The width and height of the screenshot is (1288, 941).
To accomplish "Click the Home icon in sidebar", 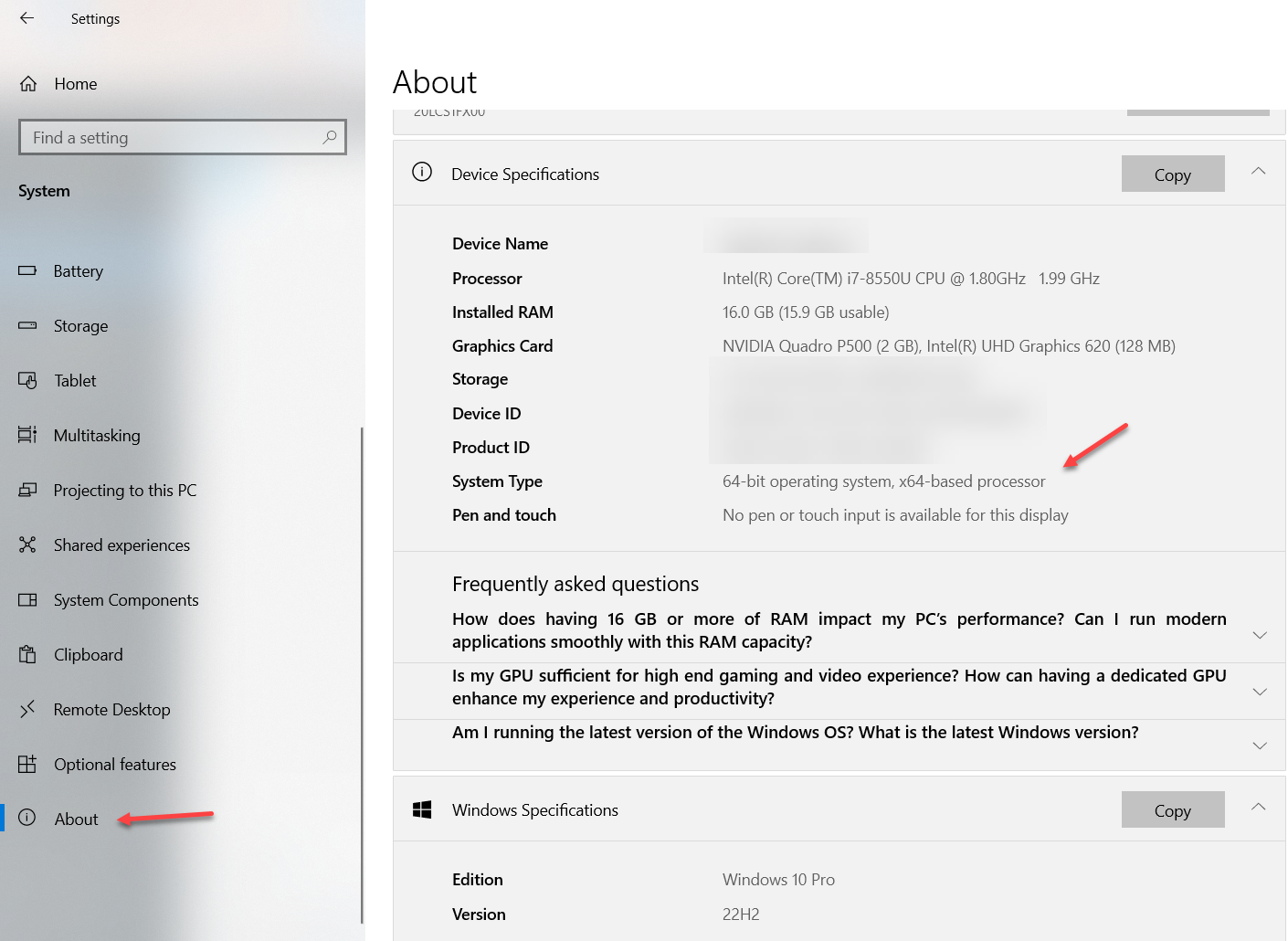I will tap(28, 84).
